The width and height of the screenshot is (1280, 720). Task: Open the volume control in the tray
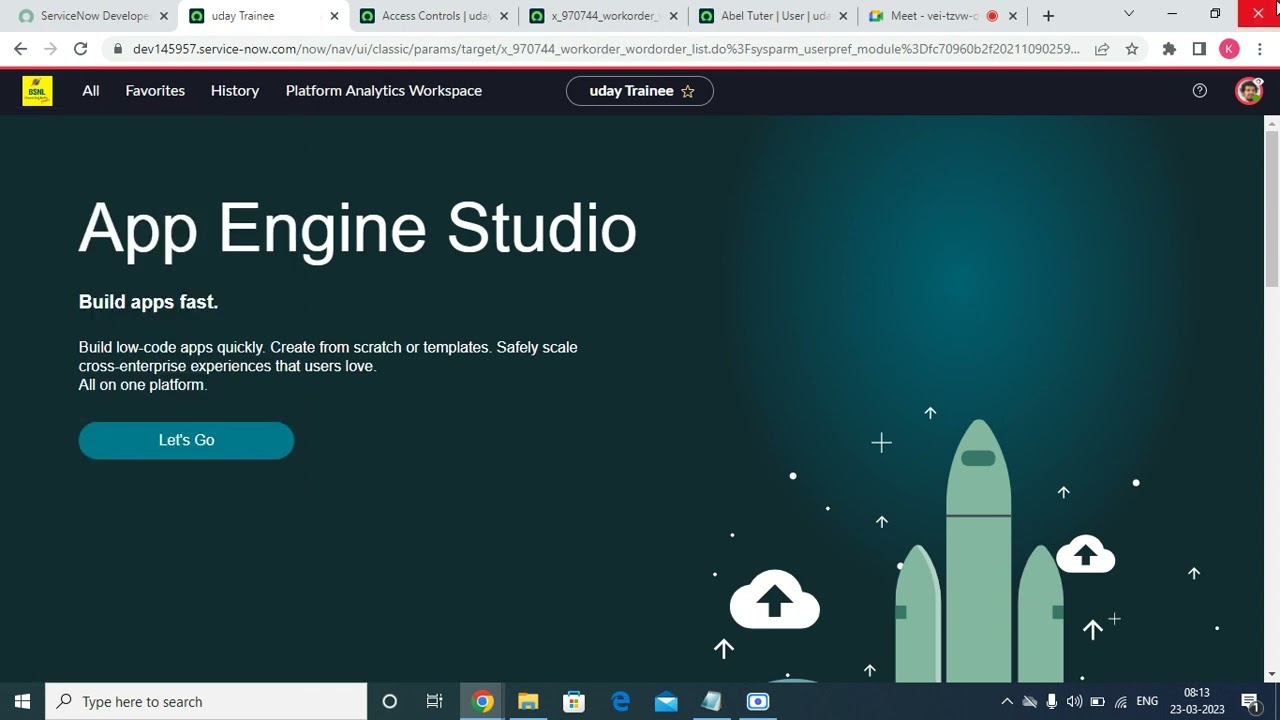coord(1075,702)
